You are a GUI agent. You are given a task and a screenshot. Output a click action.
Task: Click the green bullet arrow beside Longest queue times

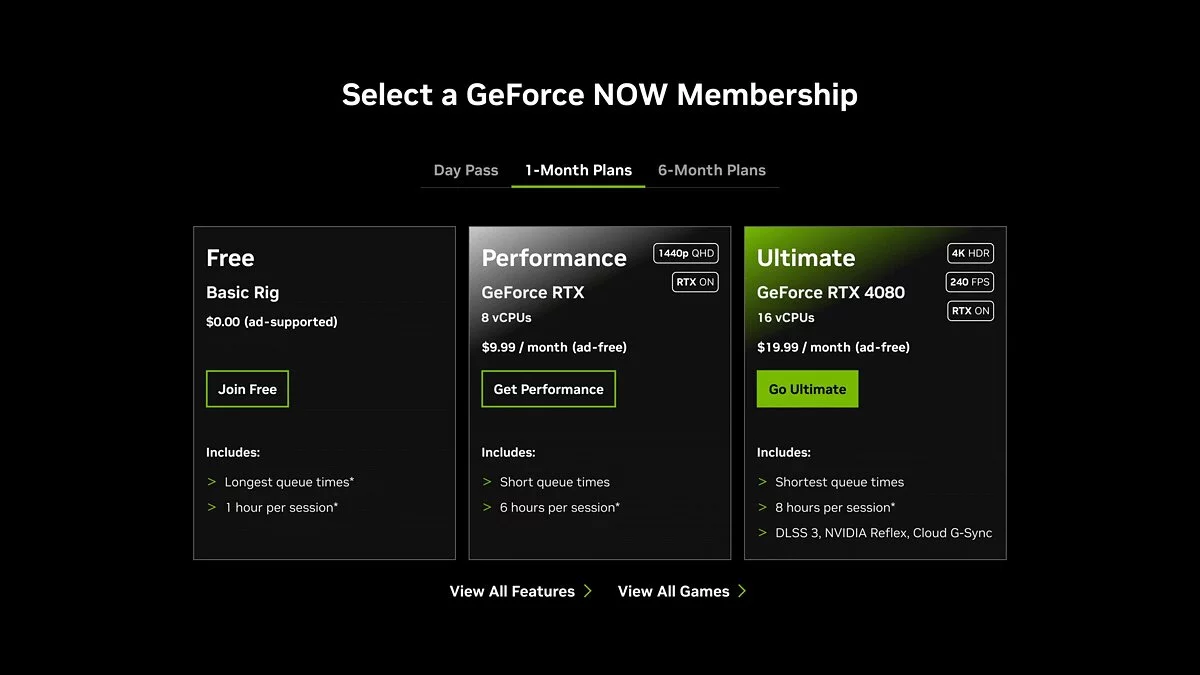212,482
